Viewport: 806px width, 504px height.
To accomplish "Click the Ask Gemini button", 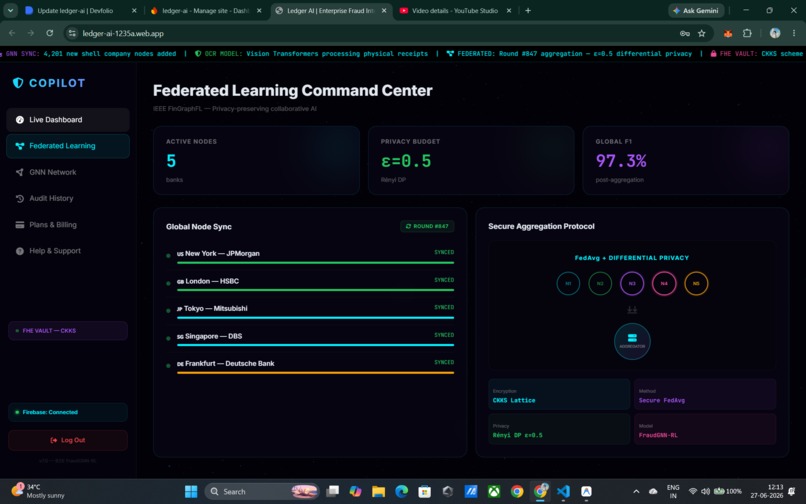I will [x=696, y=10].
